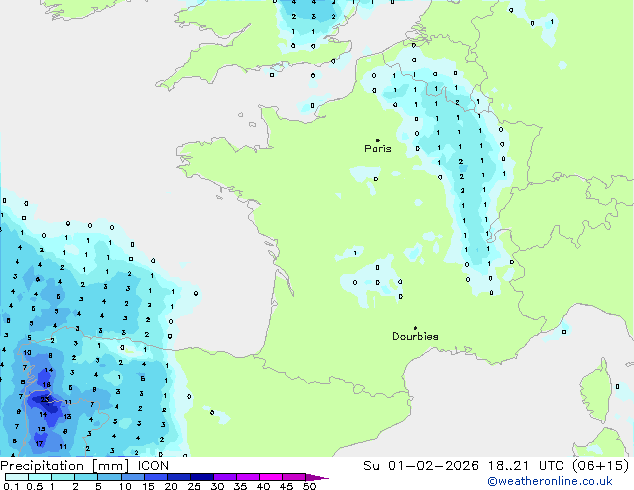The height and width of the screenshot is (490, 634).
Task: Select the 2–5 mm legend swatch
Action: coord(86,477)
